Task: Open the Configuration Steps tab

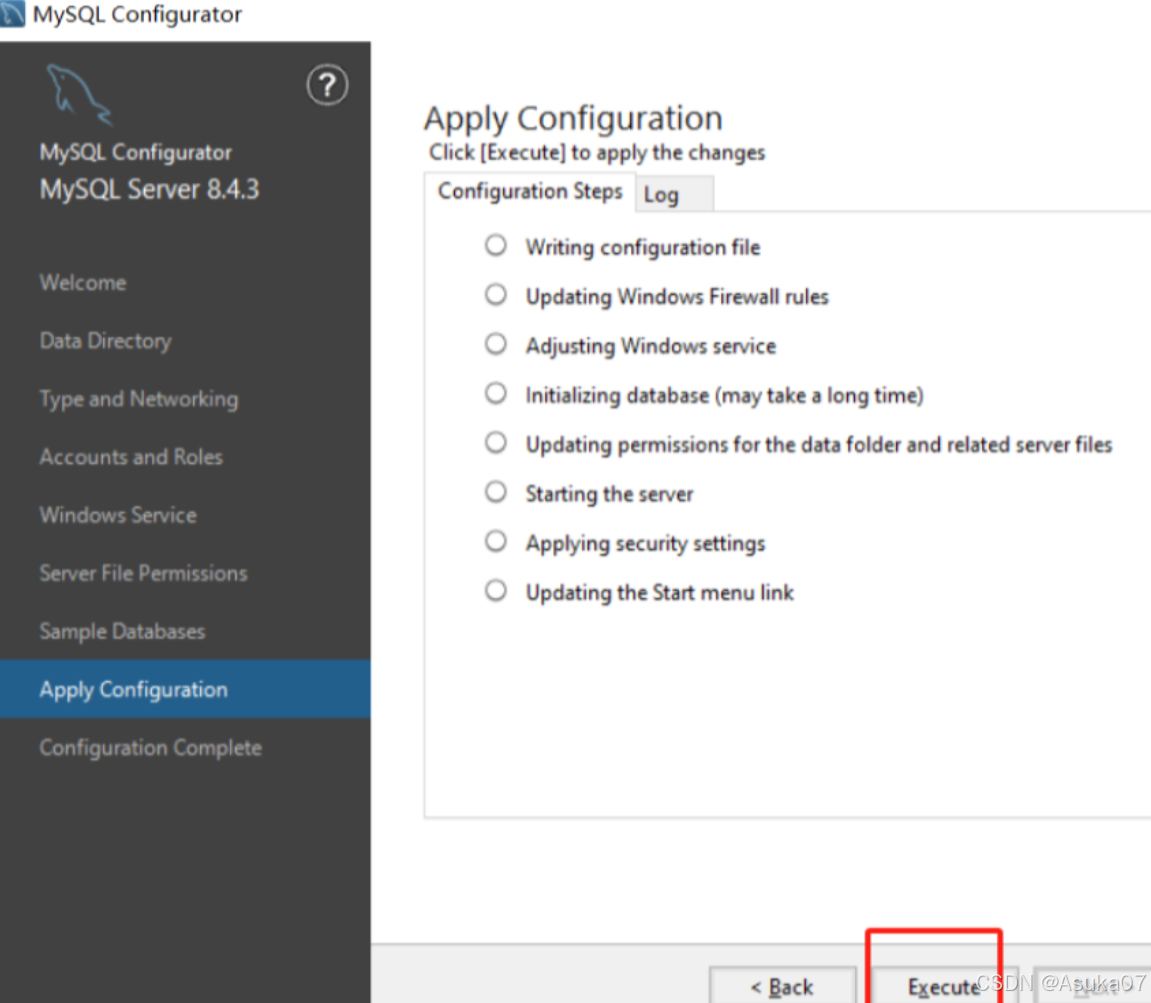Action: [x=530, y=192]
